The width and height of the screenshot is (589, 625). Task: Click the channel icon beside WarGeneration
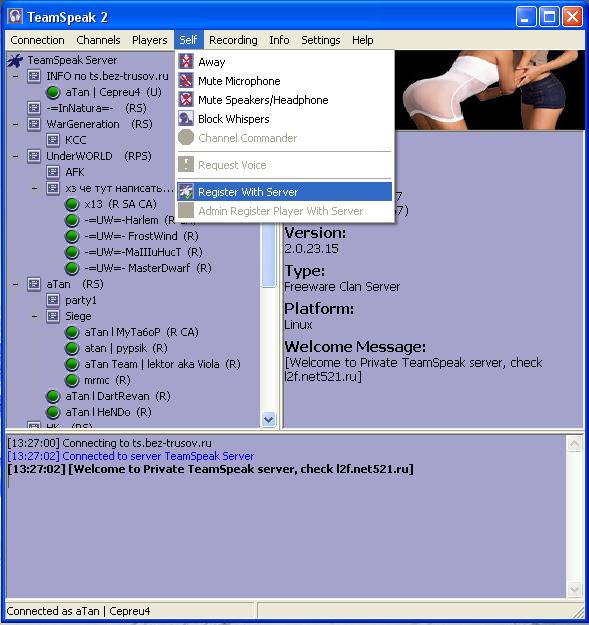click(34, 124)
